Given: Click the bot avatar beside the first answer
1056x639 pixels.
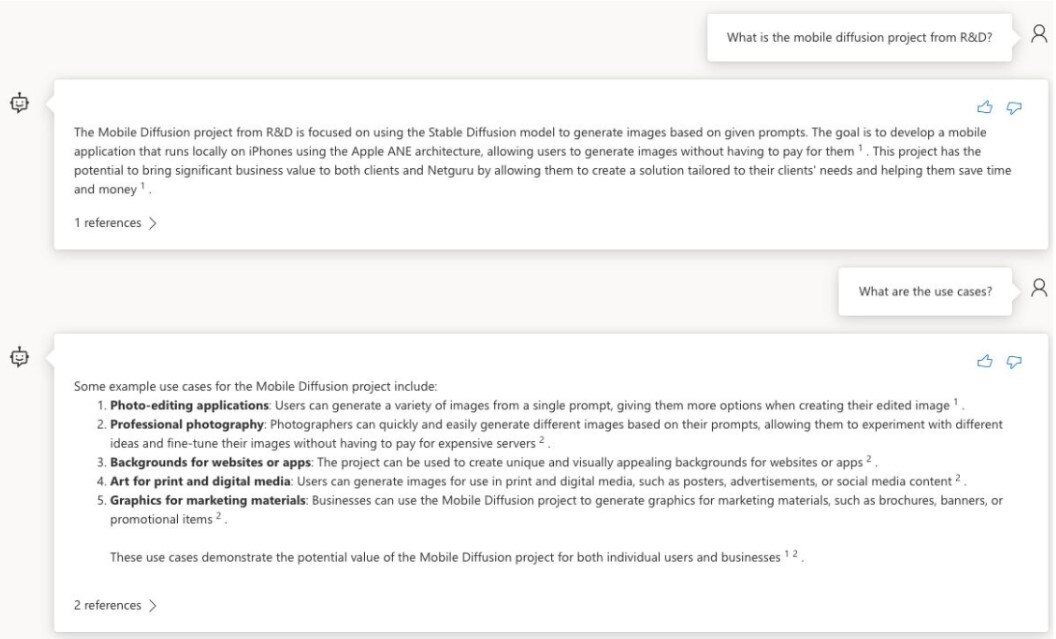Looking at the screenshot, I should pyautogui.click(x=19, y=102).
